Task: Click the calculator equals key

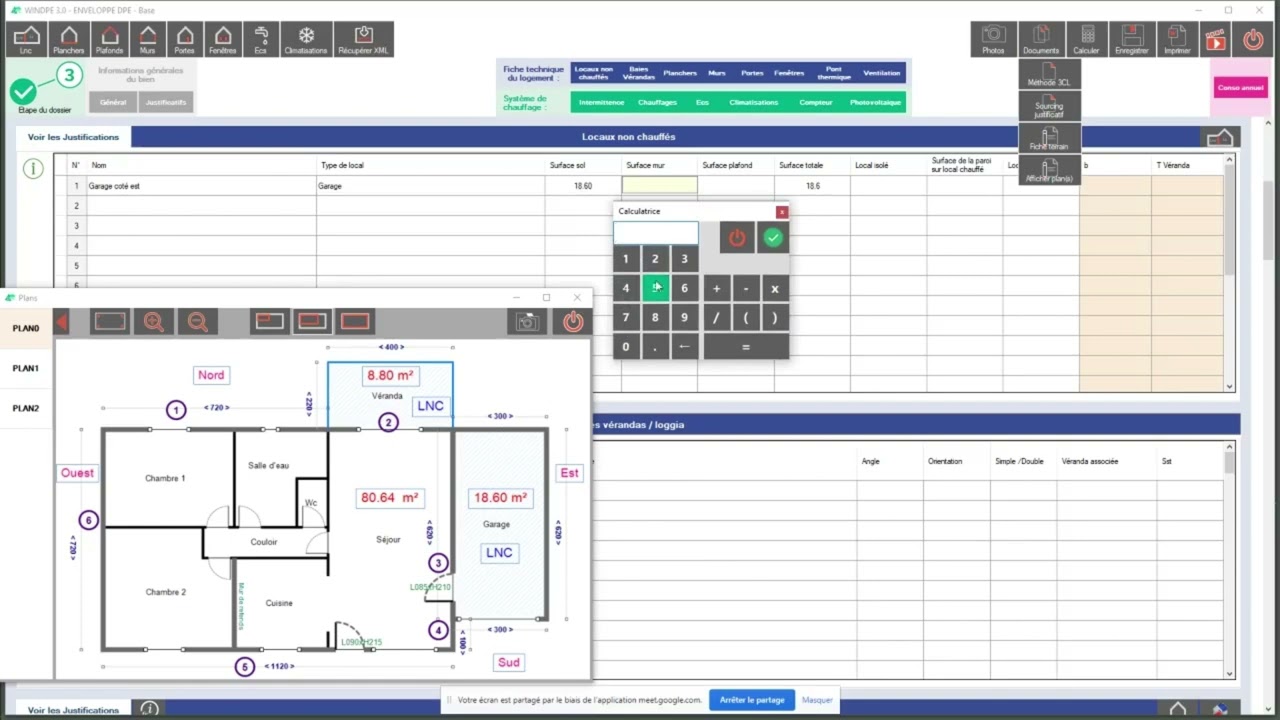Action: 746,347
